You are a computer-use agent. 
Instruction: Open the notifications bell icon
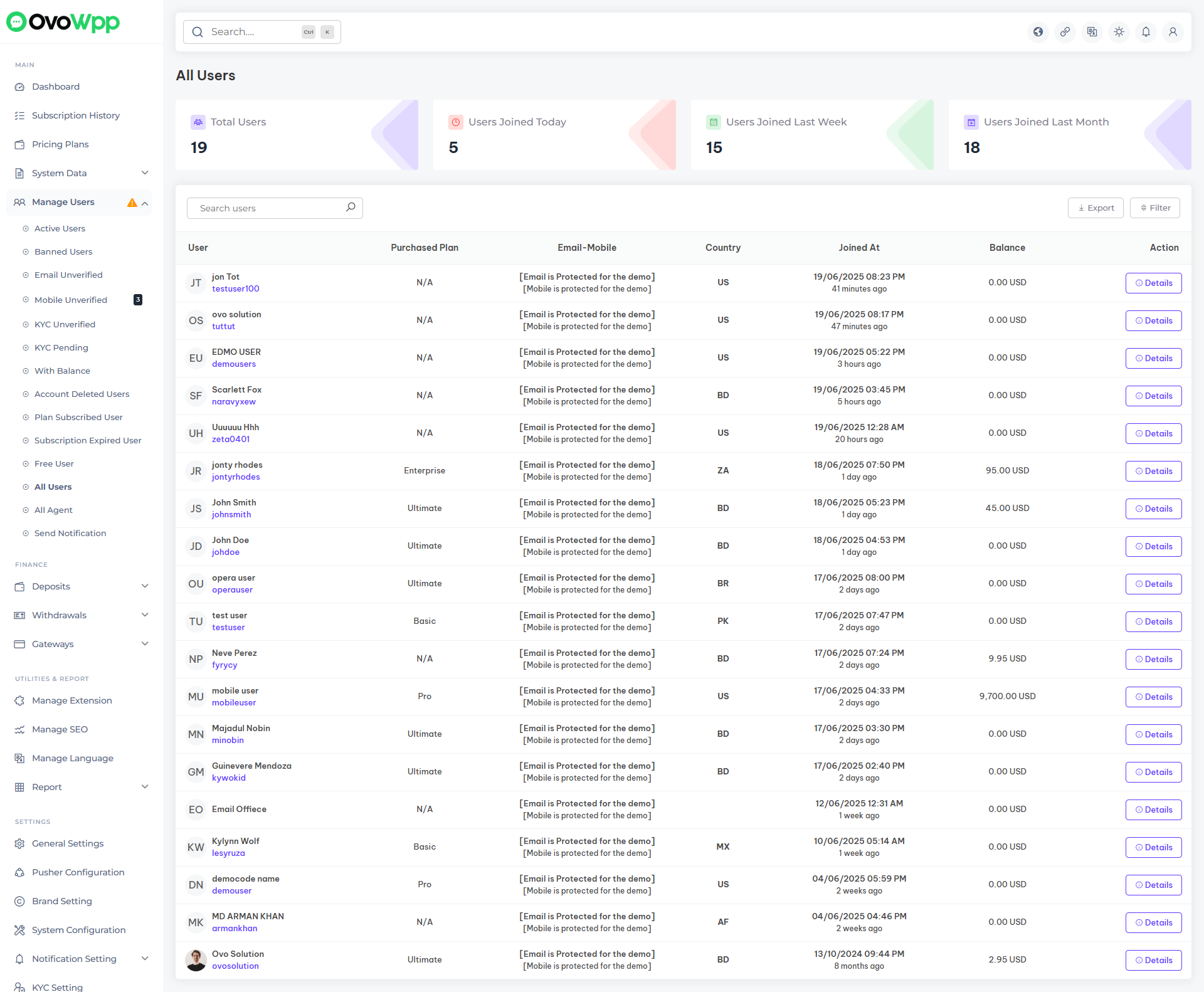point(1146,32)
